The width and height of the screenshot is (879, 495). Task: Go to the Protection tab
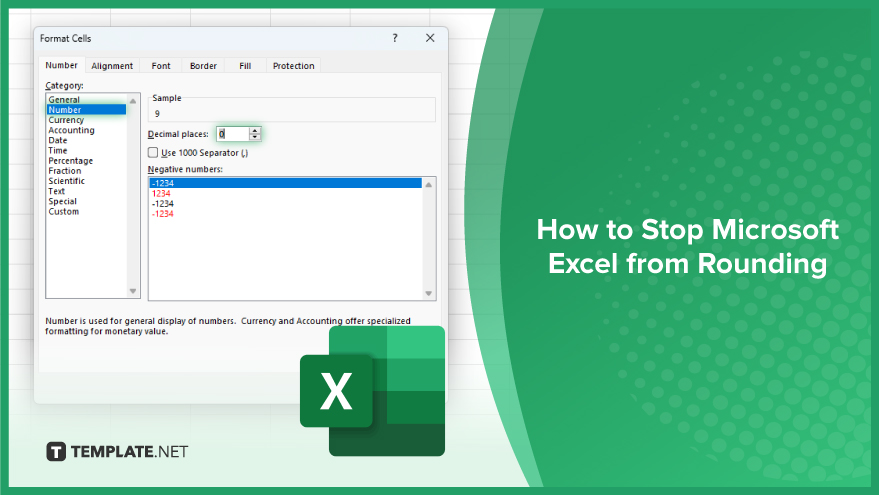tap(293, 66)
